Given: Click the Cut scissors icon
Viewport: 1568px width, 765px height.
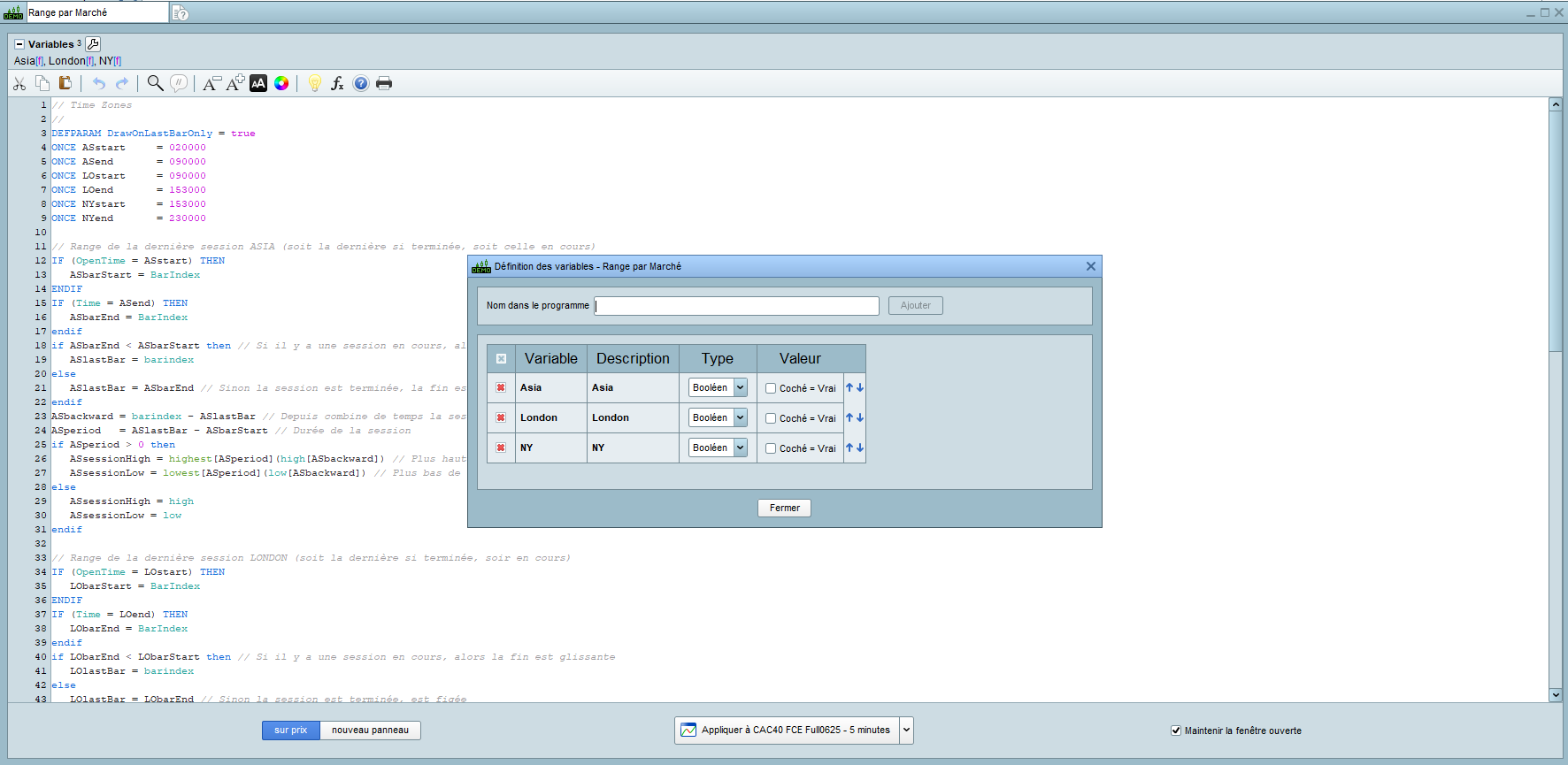Looking at the screenshot, I should pos(19,83).
